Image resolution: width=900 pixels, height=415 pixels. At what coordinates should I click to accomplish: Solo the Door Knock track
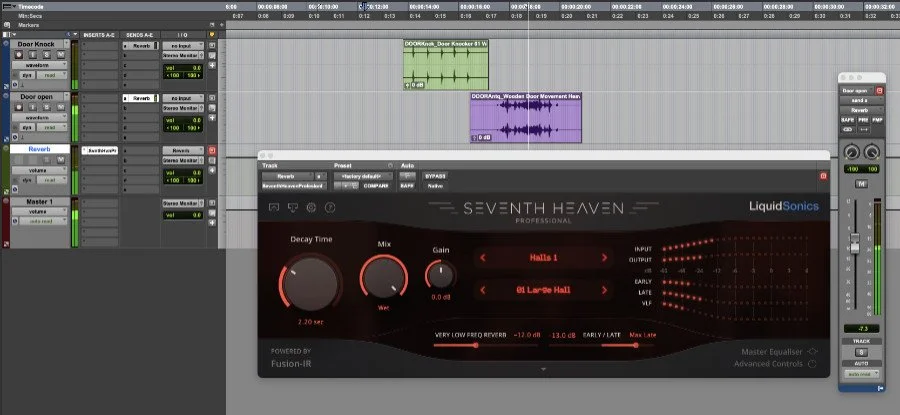pyautogui.click(x=46, y=55)
